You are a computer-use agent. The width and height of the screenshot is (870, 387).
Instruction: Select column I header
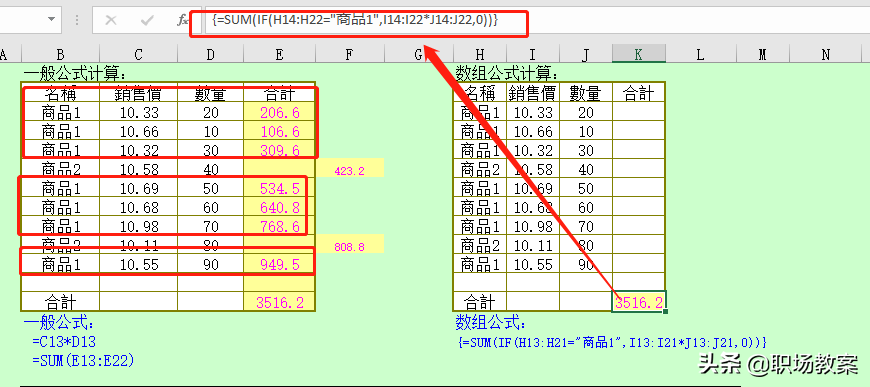533,54
